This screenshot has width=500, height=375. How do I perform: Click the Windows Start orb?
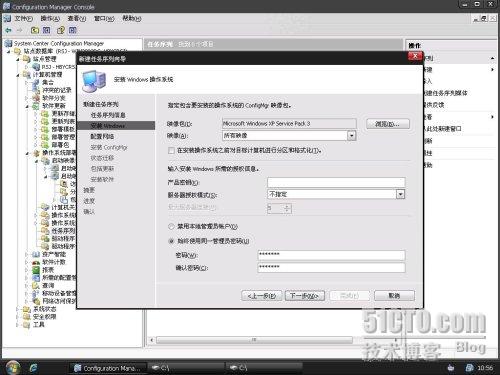[x=13, y=367]
